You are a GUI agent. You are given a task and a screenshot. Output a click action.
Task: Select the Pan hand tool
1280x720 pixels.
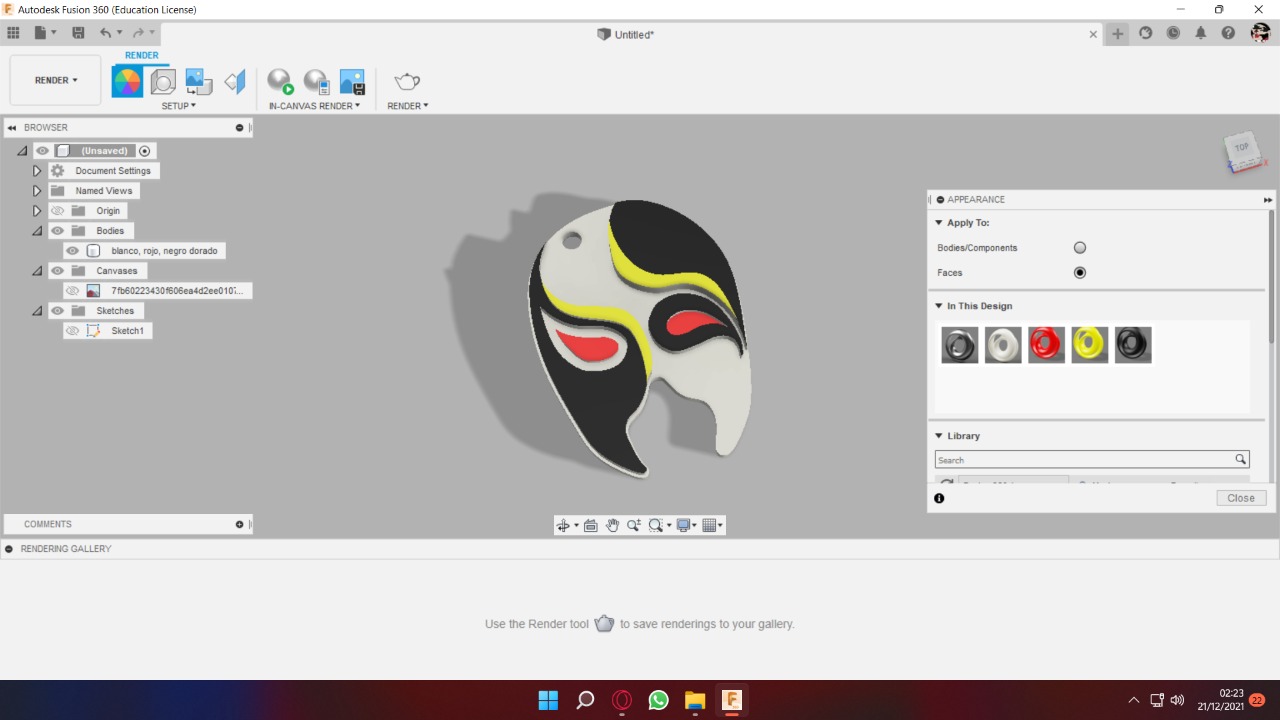[612, 525]
